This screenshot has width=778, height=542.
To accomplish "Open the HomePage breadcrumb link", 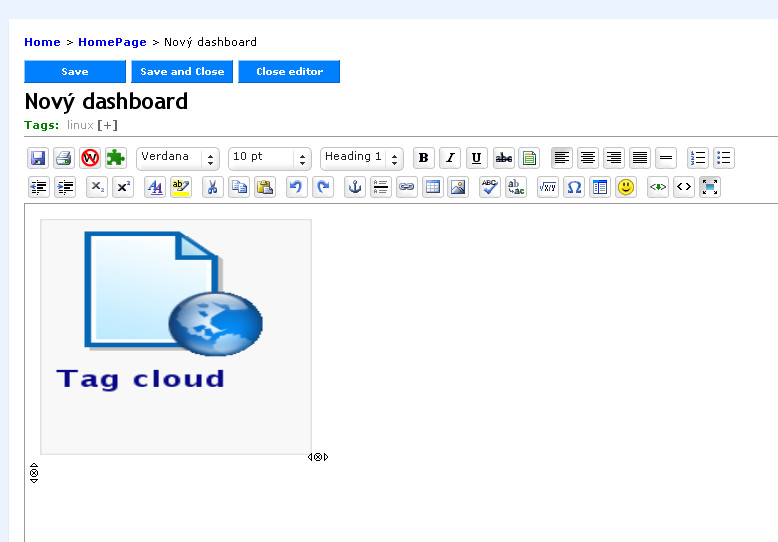I will [x=112, y=42].
